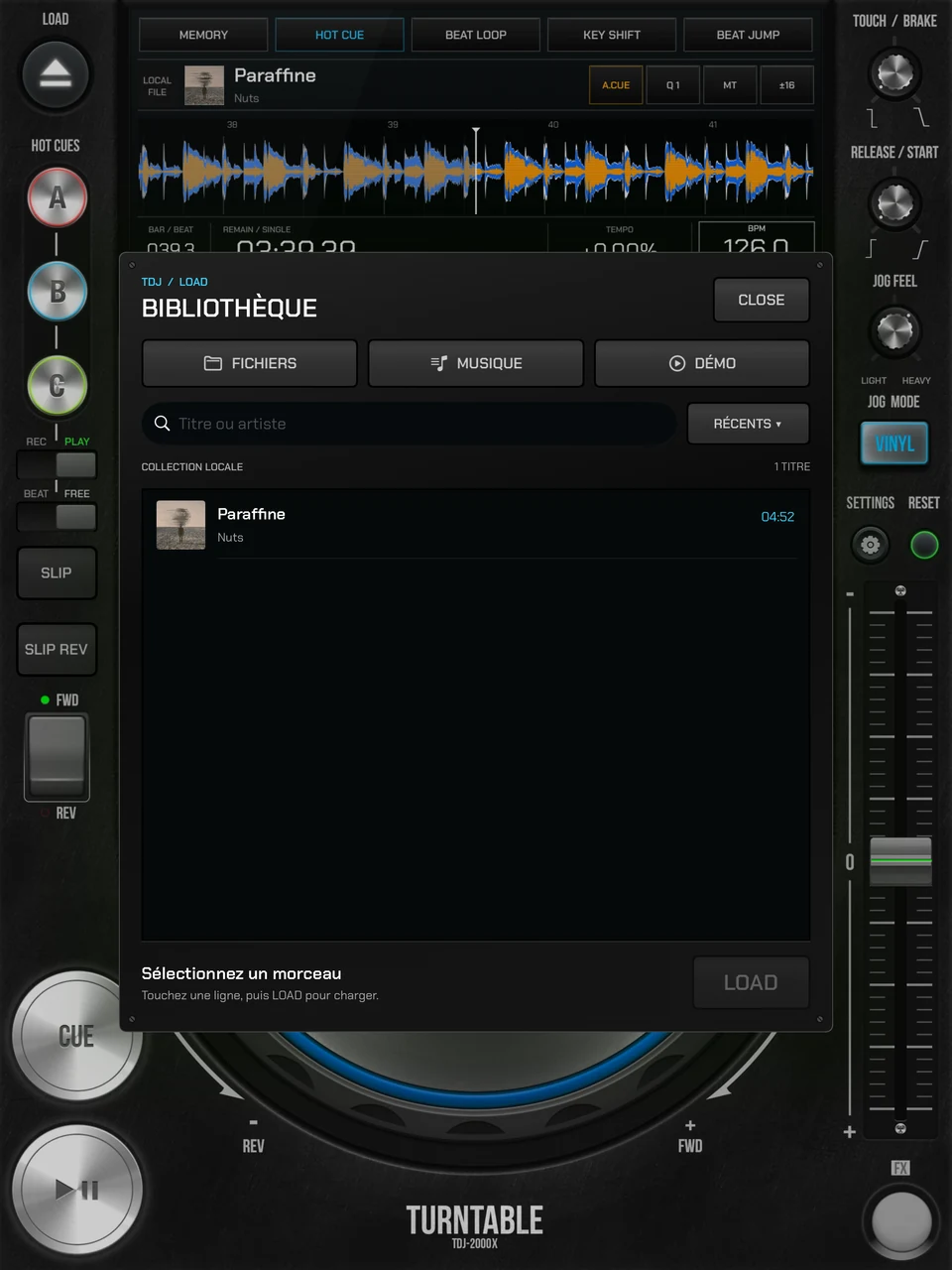The width and height of the screenshot is (952, 1270).
Task: Focus the 'Titre ou artiste' search field
Action: click(410, 424)
